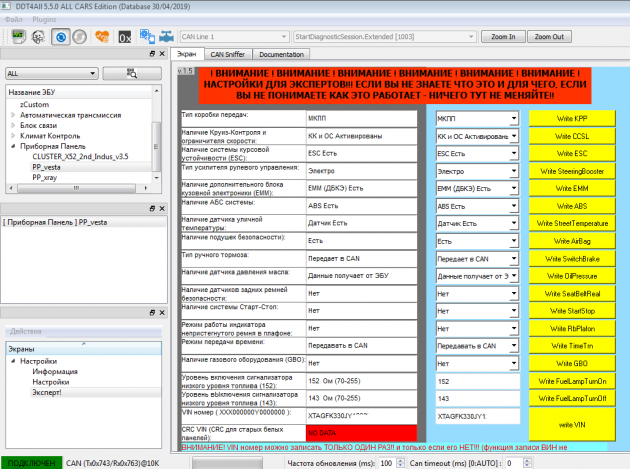630x469 pixels.
Task: Click the fuel level 152 input field
Action: coord(477,381)
